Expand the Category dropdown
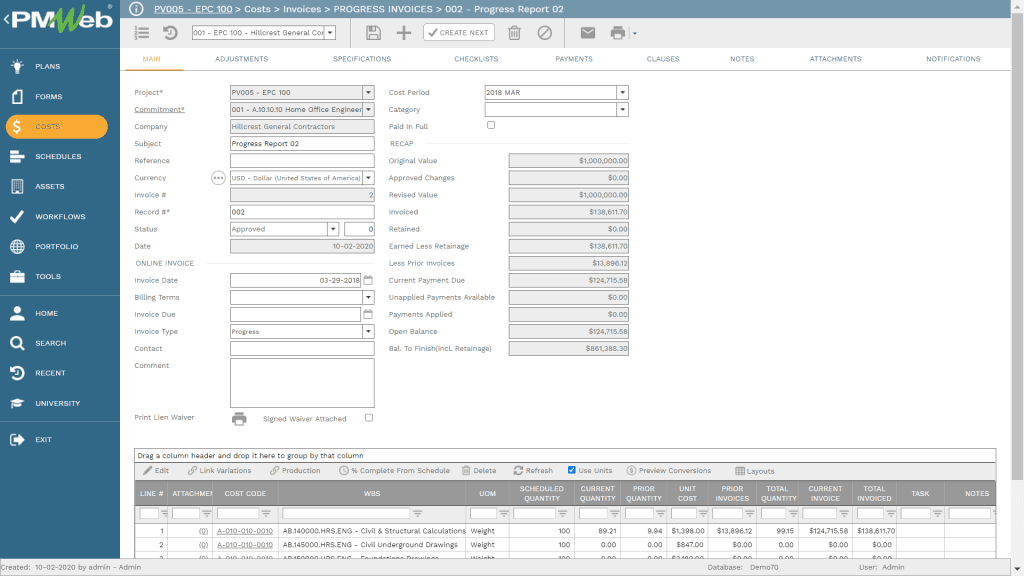The height and width of the screenshot is (576, 1024). pos(622,109)
